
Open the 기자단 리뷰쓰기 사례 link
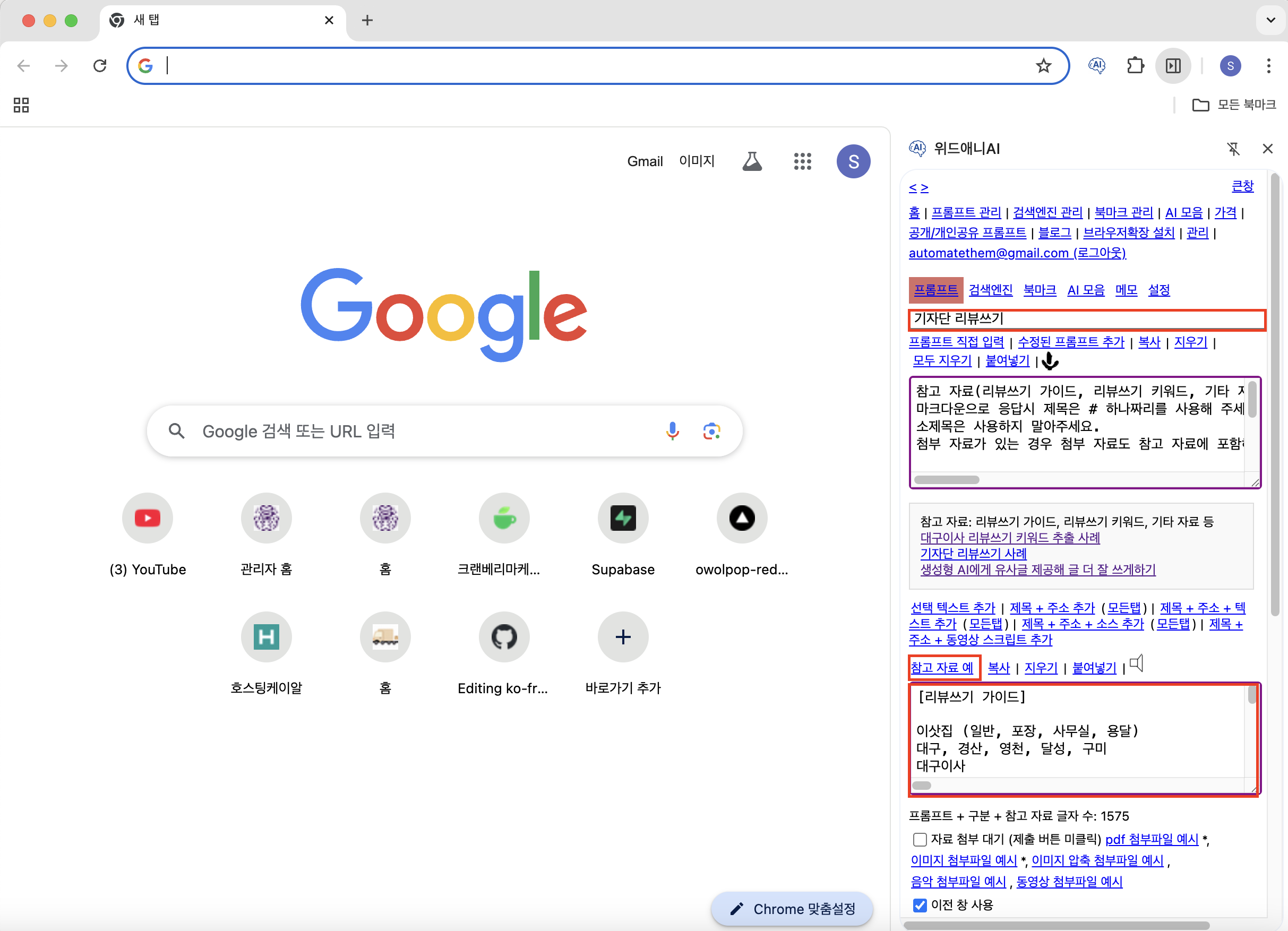973,554
